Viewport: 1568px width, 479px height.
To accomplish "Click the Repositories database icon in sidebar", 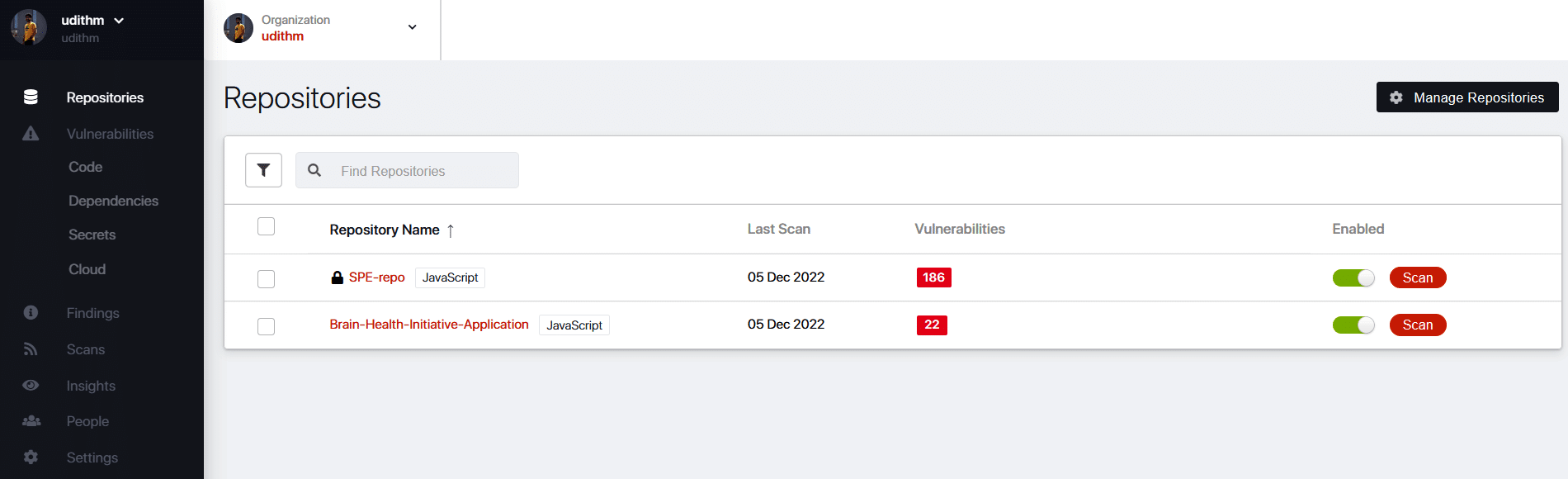I will point(31,97).
